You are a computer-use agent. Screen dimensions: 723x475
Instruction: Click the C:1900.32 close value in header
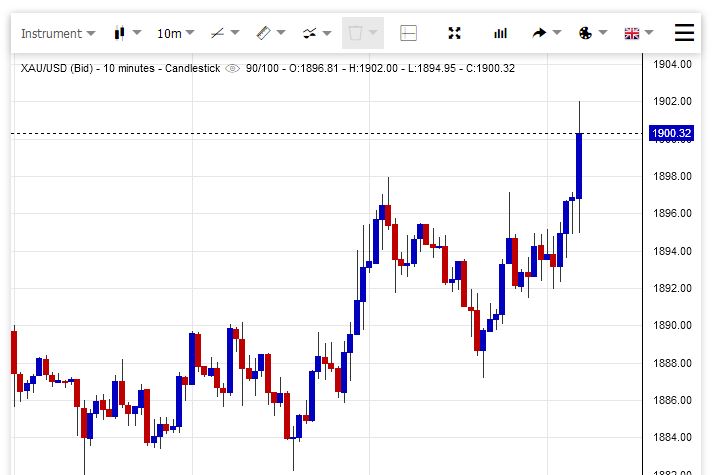coord(490,68)
